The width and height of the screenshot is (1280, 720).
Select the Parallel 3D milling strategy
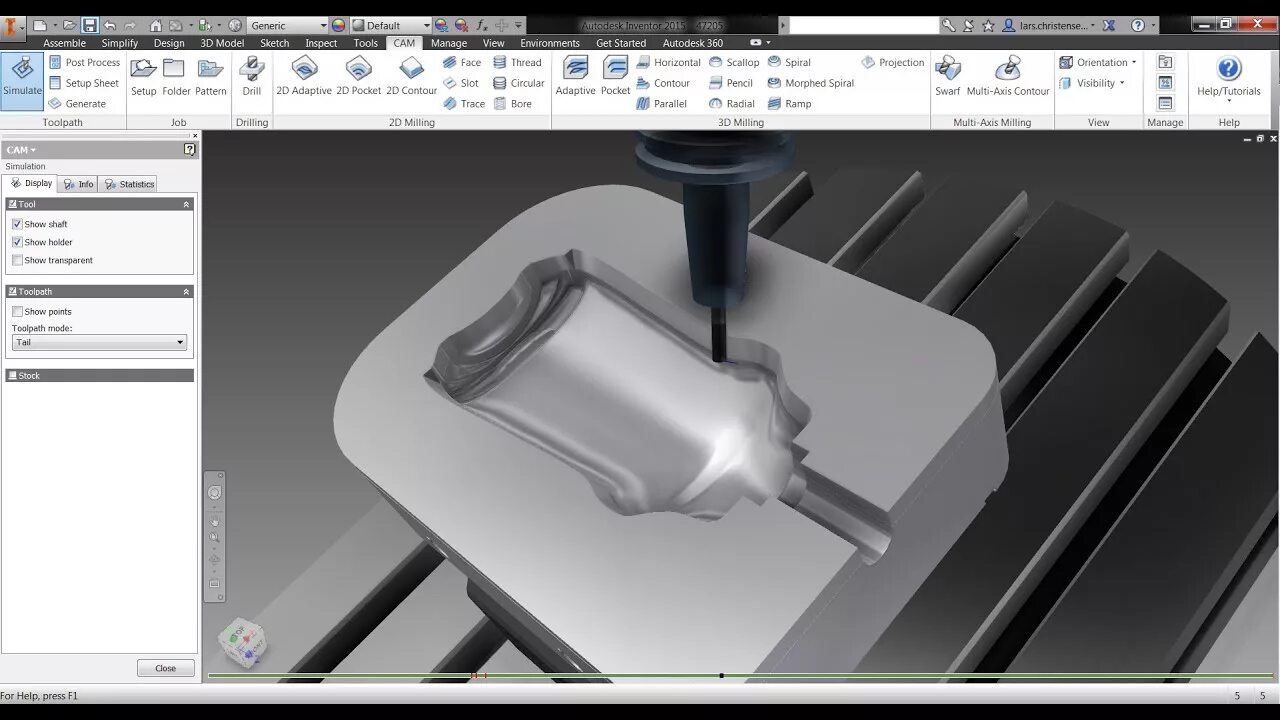pyautogui.click(x=661, y=104)
